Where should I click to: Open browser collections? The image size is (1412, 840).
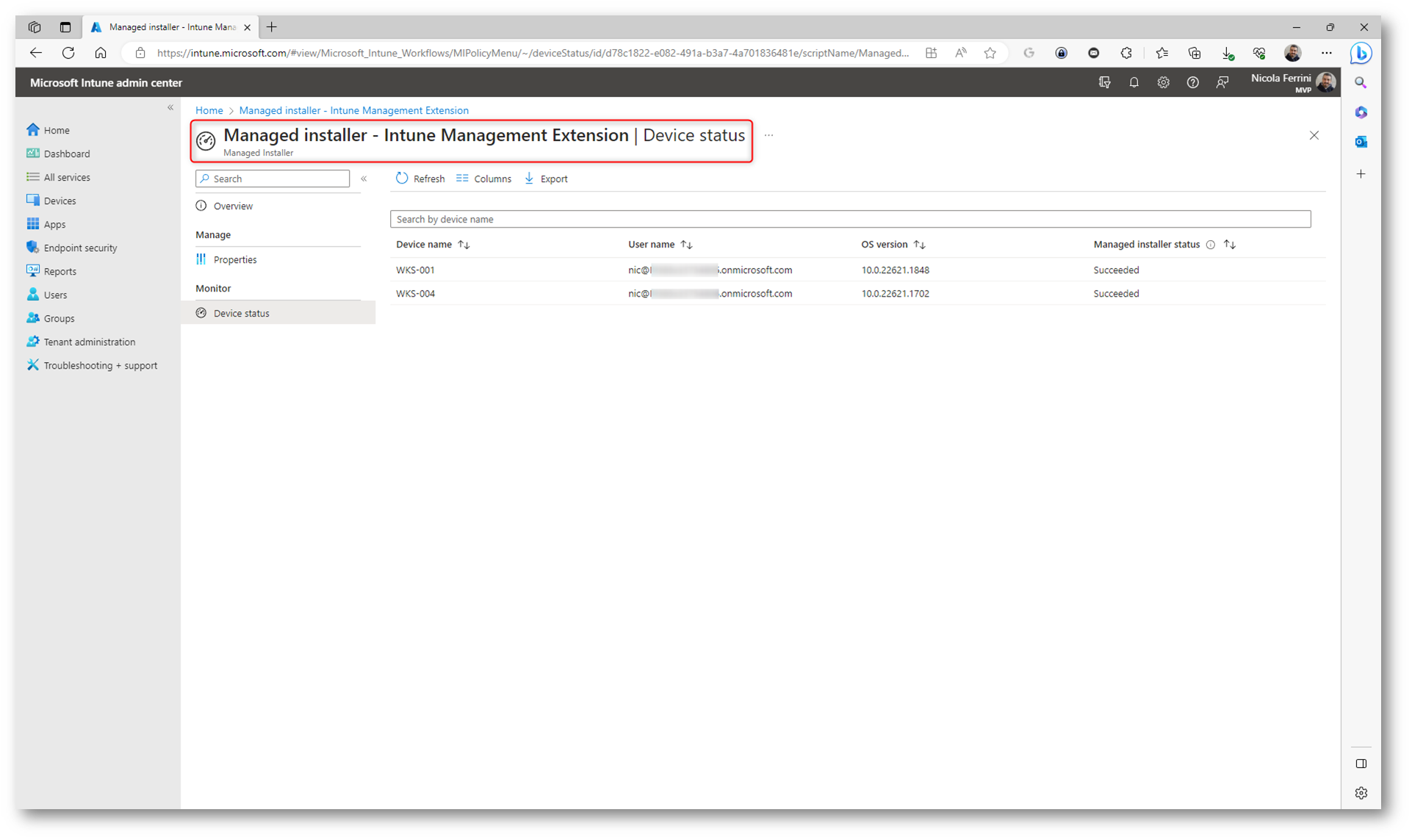1195,53
